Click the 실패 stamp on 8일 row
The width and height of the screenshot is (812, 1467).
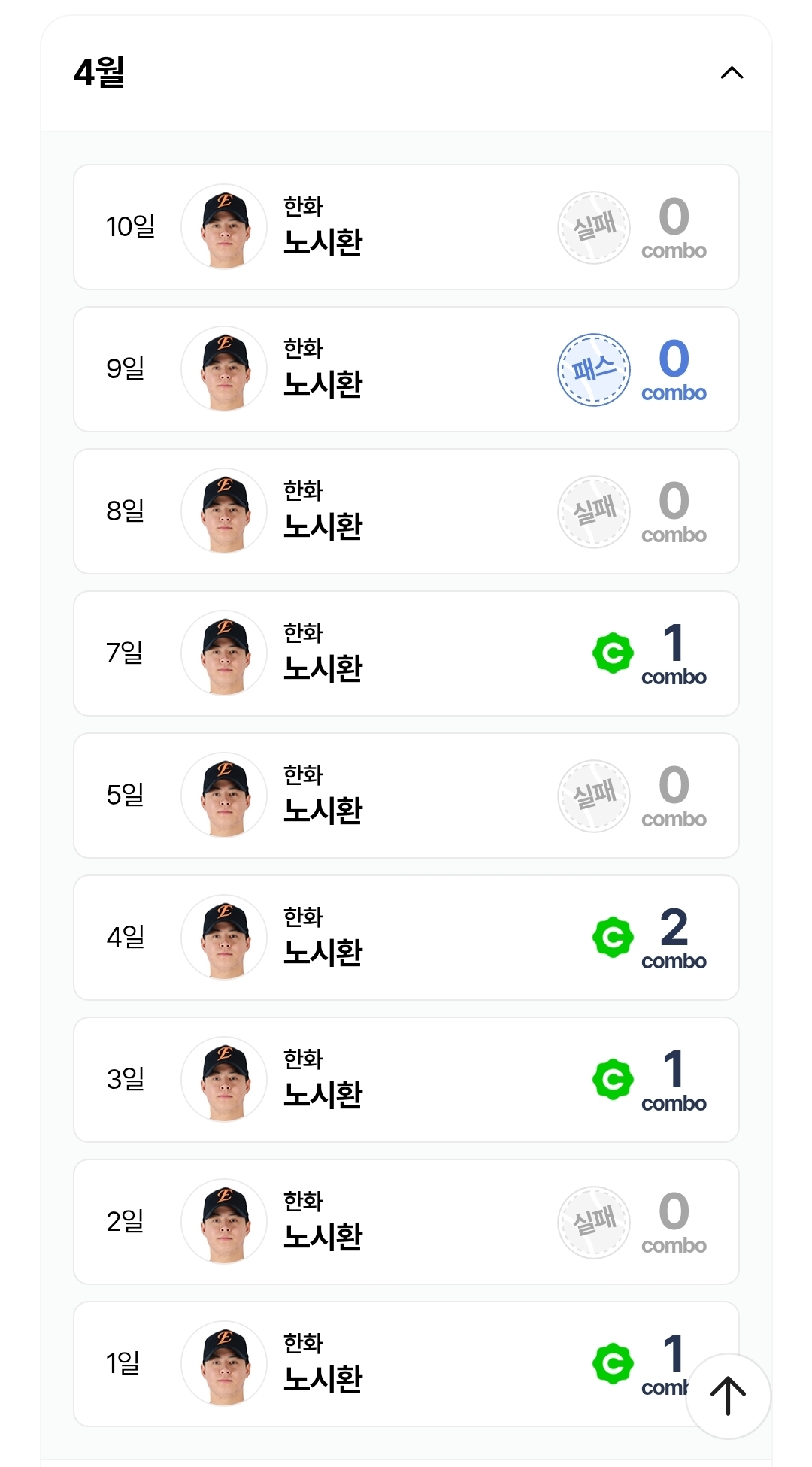594,511
